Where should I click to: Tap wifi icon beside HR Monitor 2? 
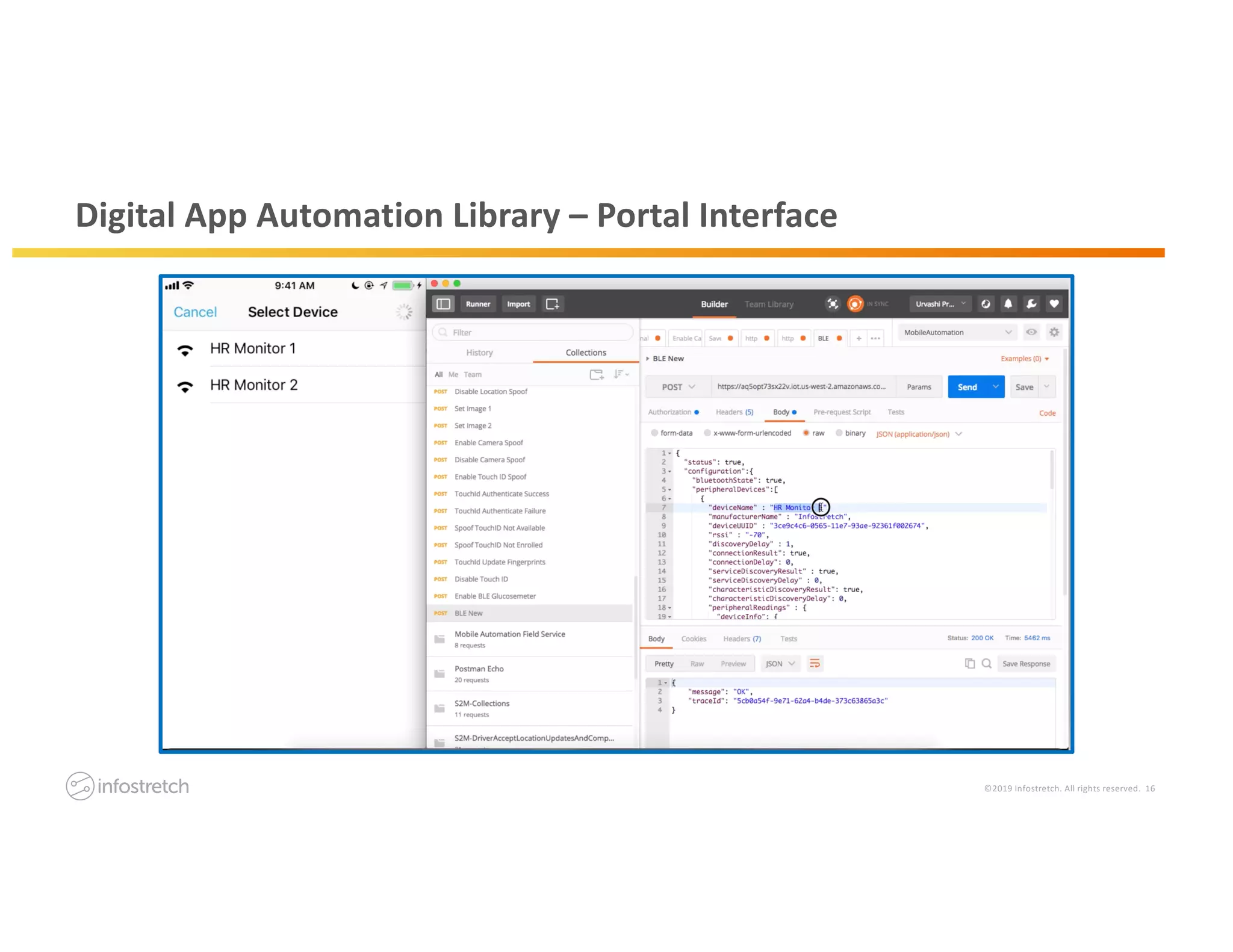(x=185, y=386)
